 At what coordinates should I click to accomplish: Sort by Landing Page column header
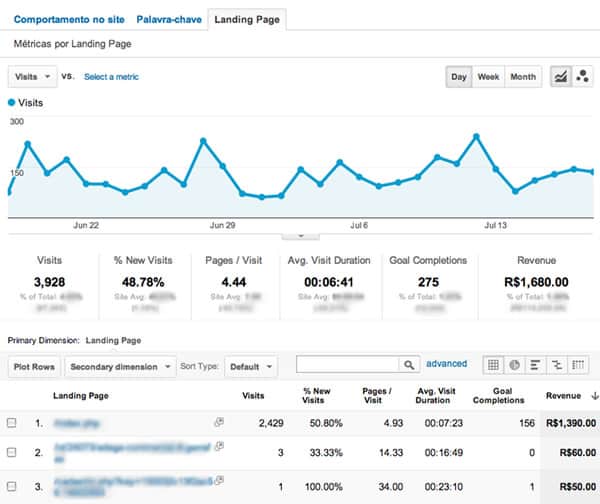pyautogui.click(x=81, y=396)
